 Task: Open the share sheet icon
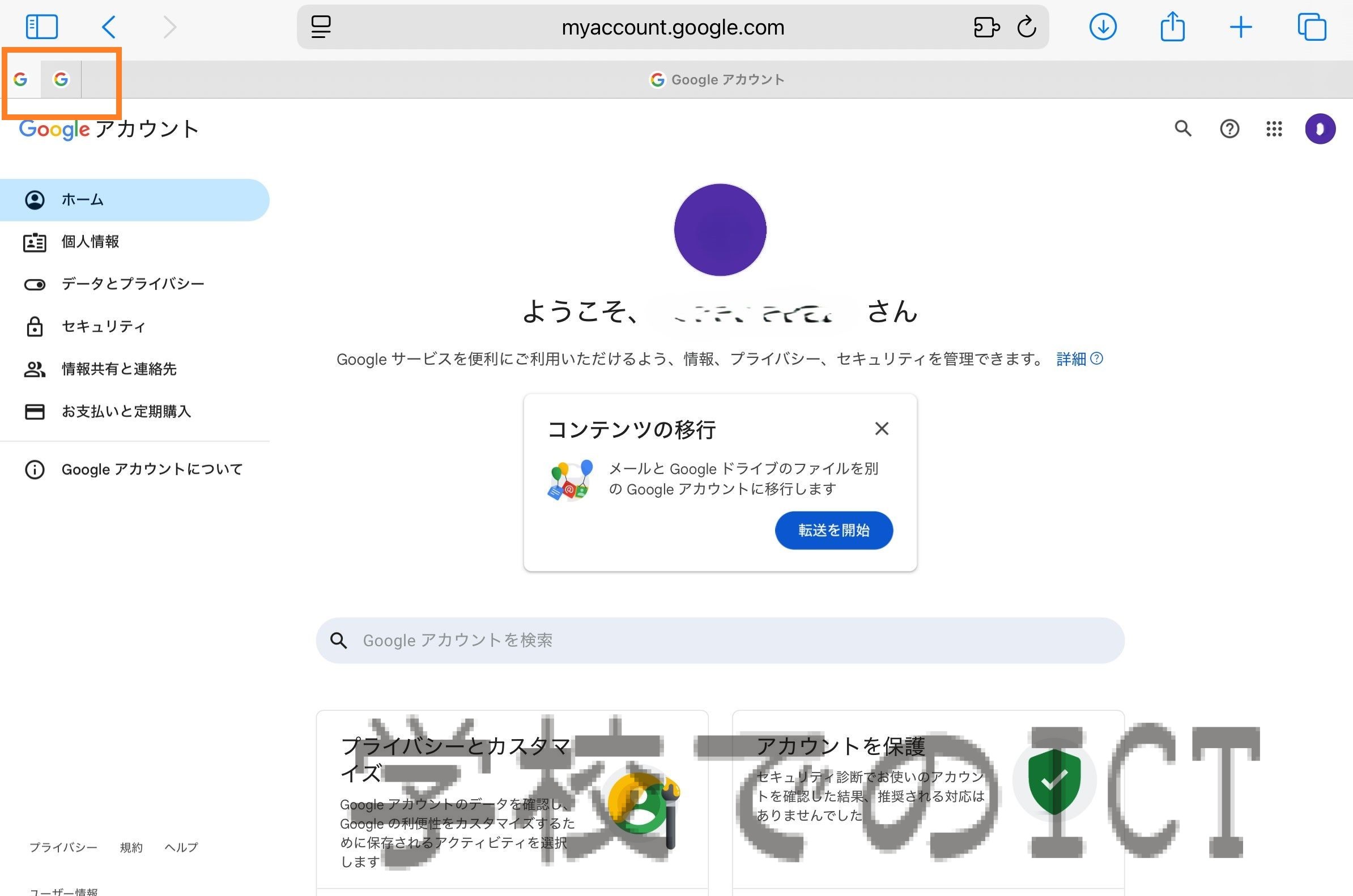tap(1172, 26)
